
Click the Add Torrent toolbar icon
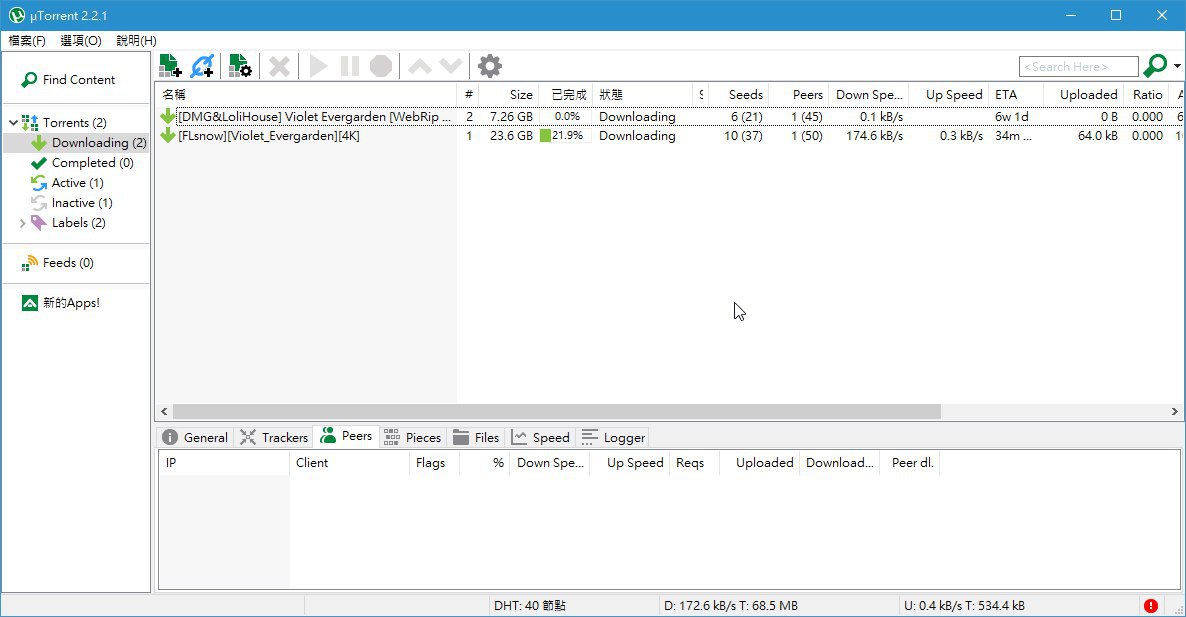[170, 66]
